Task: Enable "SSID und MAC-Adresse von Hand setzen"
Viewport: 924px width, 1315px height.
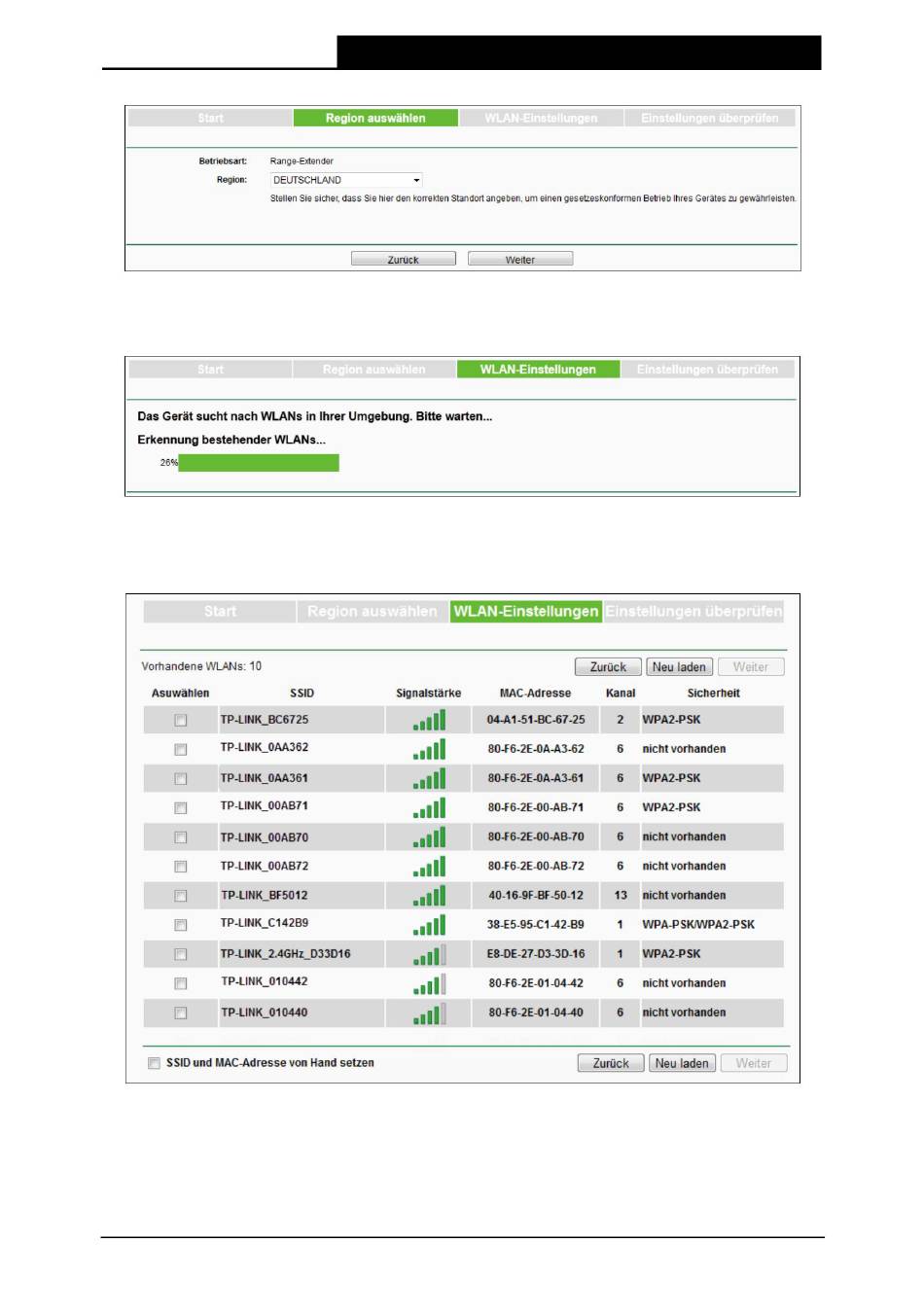Action: (154, 1063)
